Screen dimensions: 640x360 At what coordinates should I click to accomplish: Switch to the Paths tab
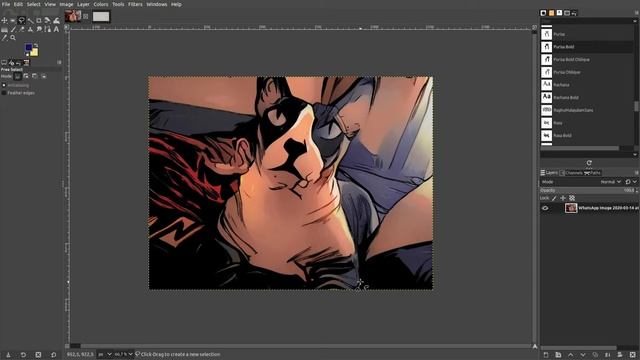(592, 173)
